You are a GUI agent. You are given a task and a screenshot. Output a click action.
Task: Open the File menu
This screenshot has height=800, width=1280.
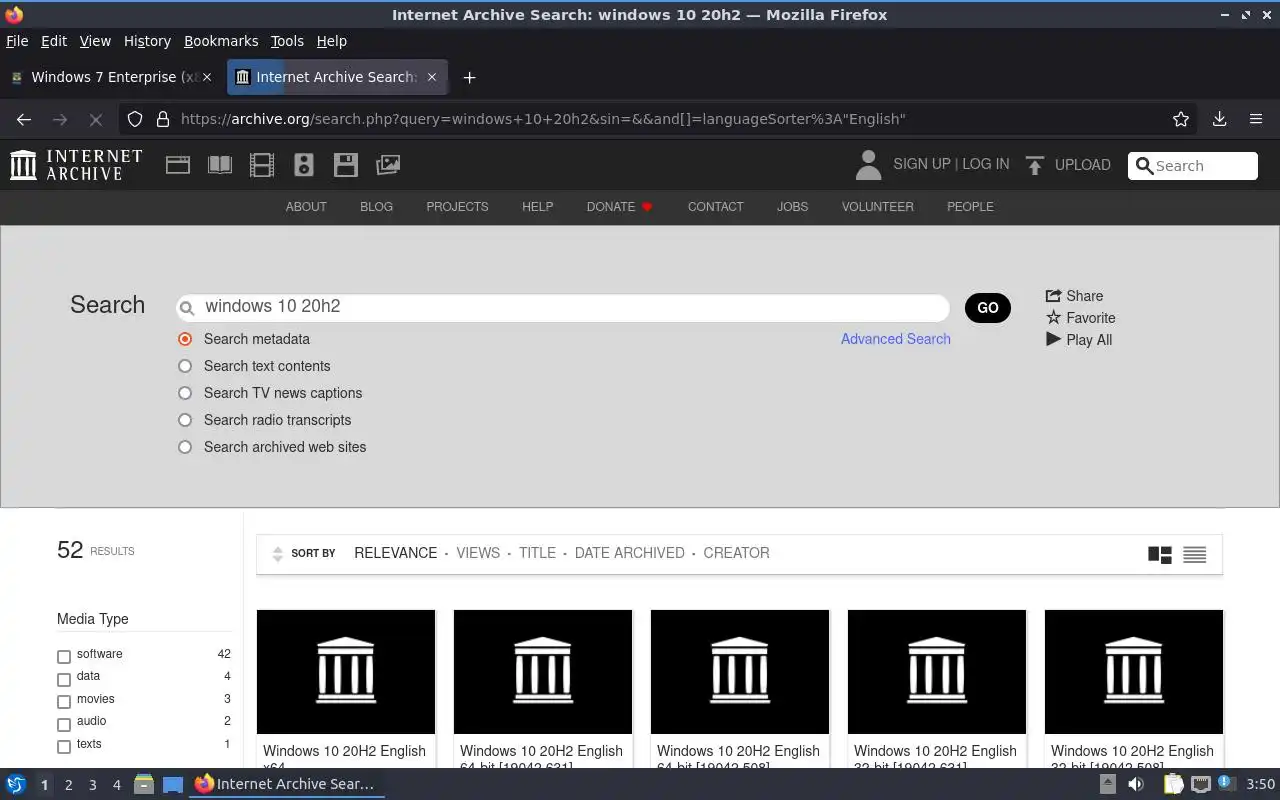(x=17, y=41)
